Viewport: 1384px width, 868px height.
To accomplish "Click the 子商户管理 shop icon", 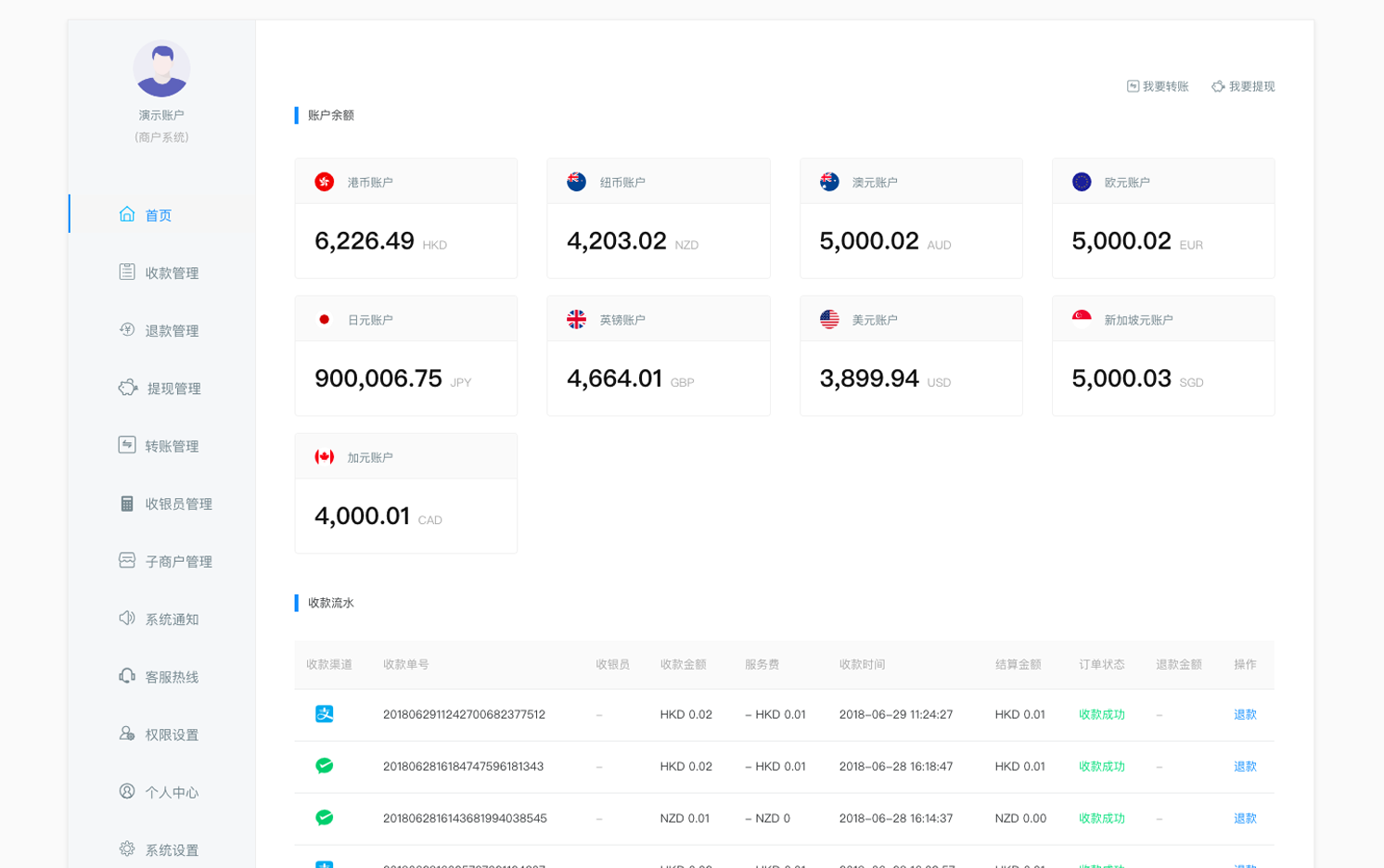I will click(x=127, y=560).
